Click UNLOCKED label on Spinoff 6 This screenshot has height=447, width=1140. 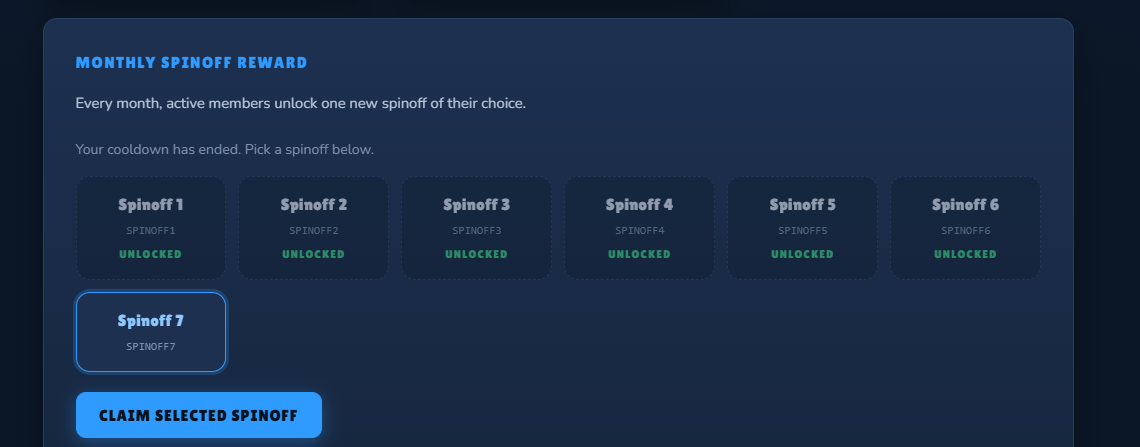click(x=965, y=254)
